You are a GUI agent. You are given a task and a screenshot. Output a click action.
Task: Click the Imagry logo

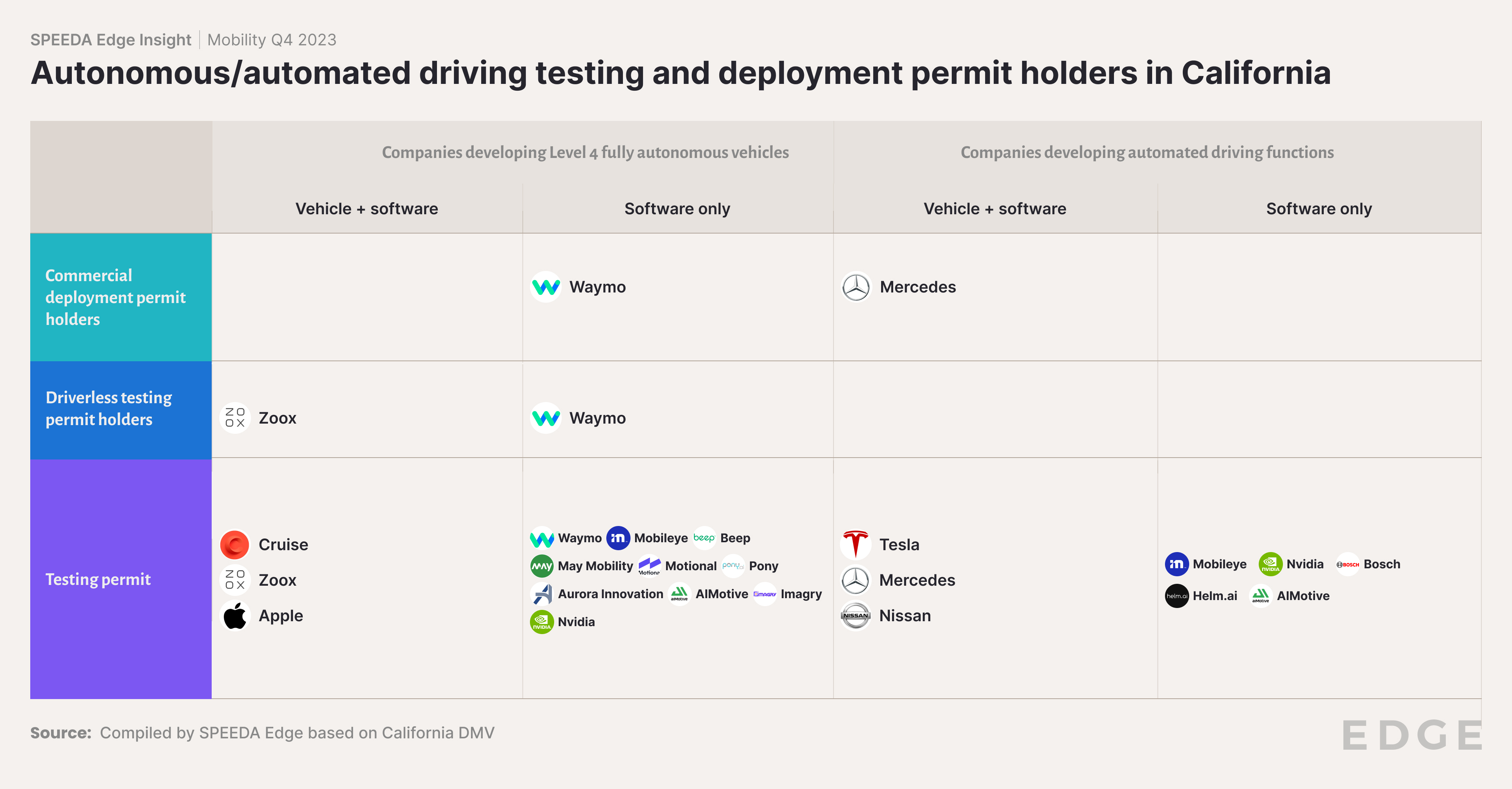point(765,594)
